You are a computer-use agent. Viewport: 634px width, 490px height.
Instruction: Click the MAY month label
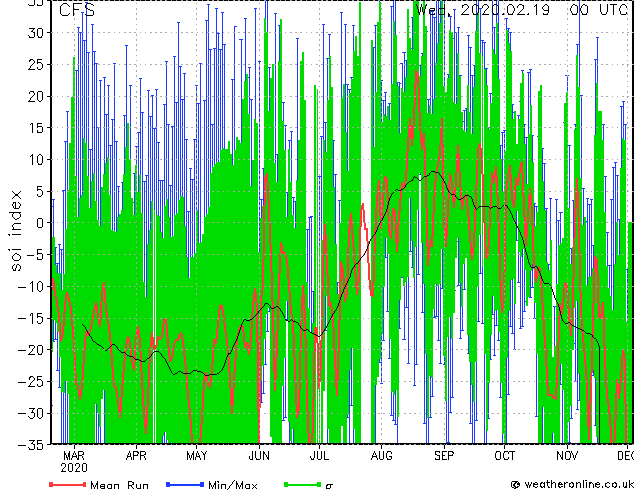point(197,456)
